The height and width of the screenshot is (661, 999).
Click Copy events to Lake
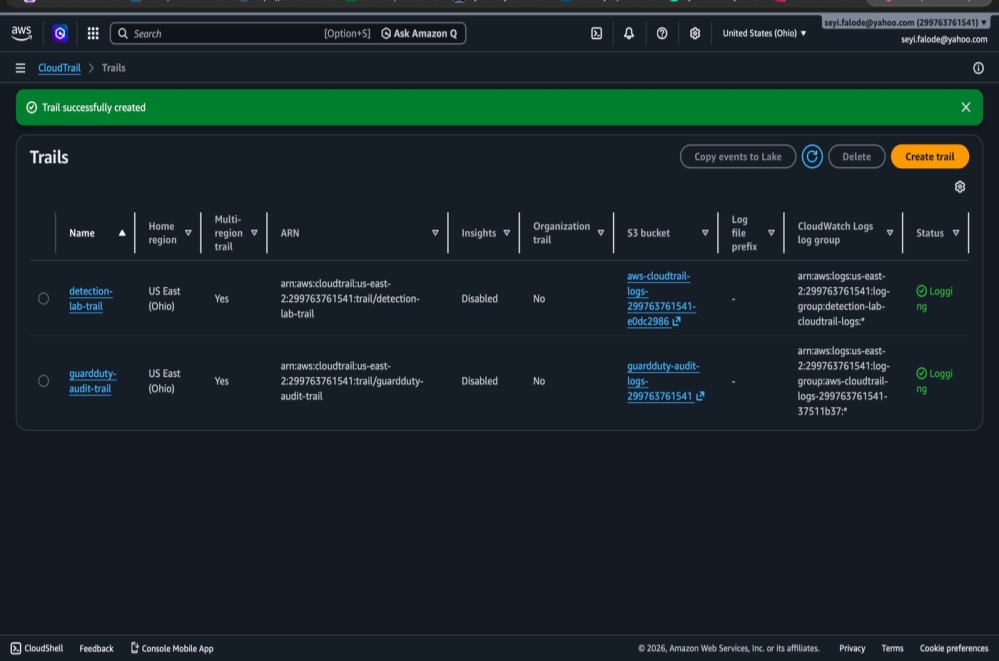pyautogui.click(x=738, y=156)
